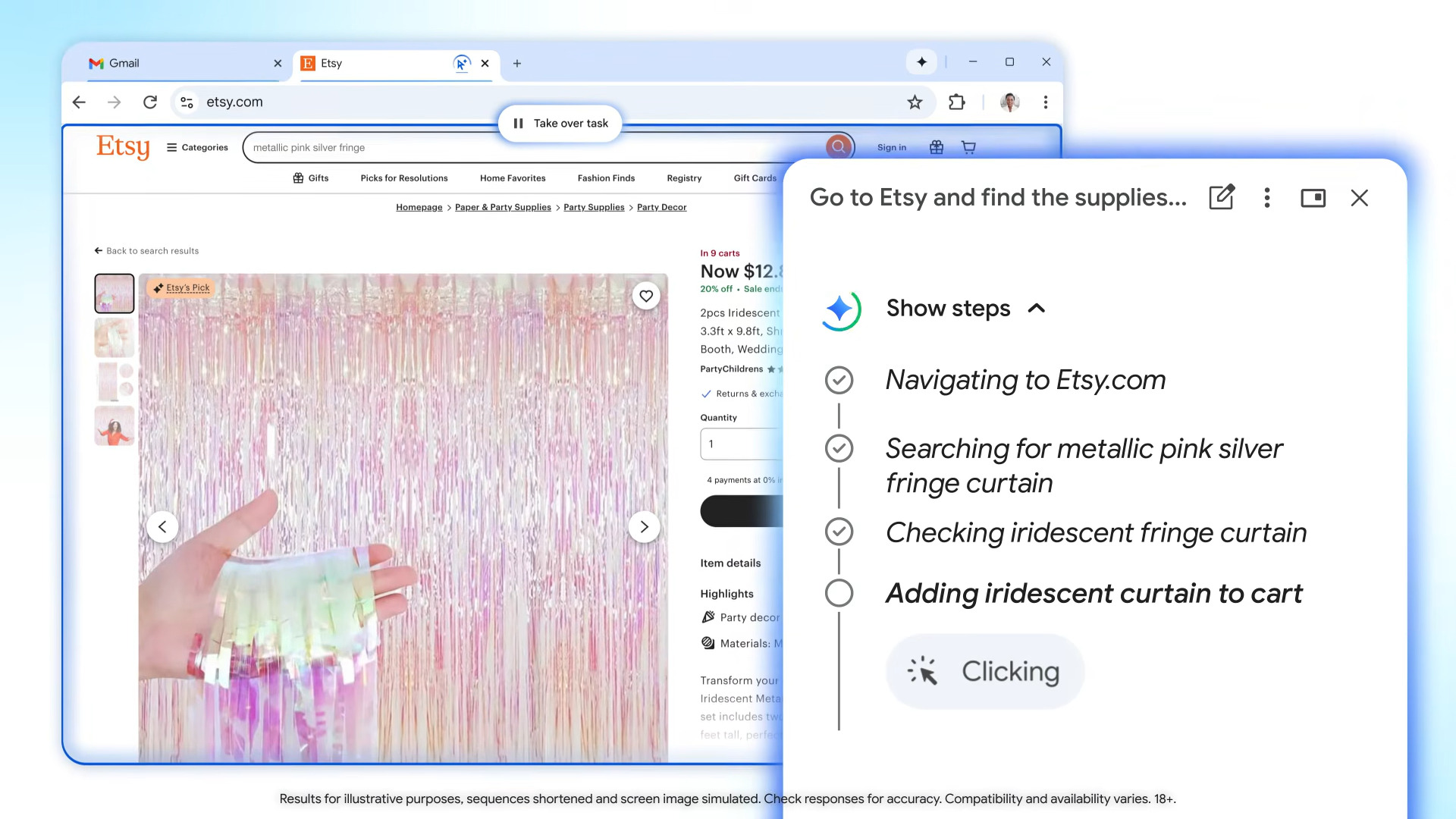1456x819 pixels.
Task: Open the assistant panel three-dot menu
Action: 1266,198
